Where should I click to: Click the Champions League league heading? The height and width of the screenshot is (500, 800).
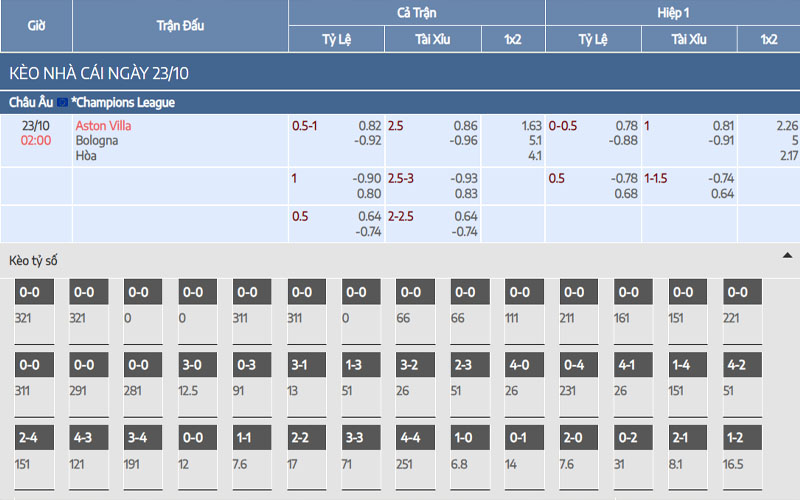(123, 102)
